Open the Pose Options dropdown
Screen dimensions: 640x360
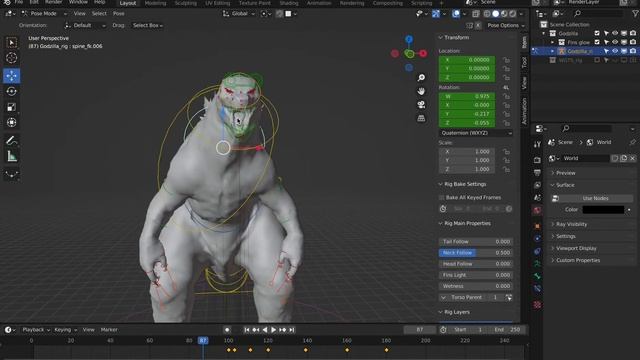(506, 25)
